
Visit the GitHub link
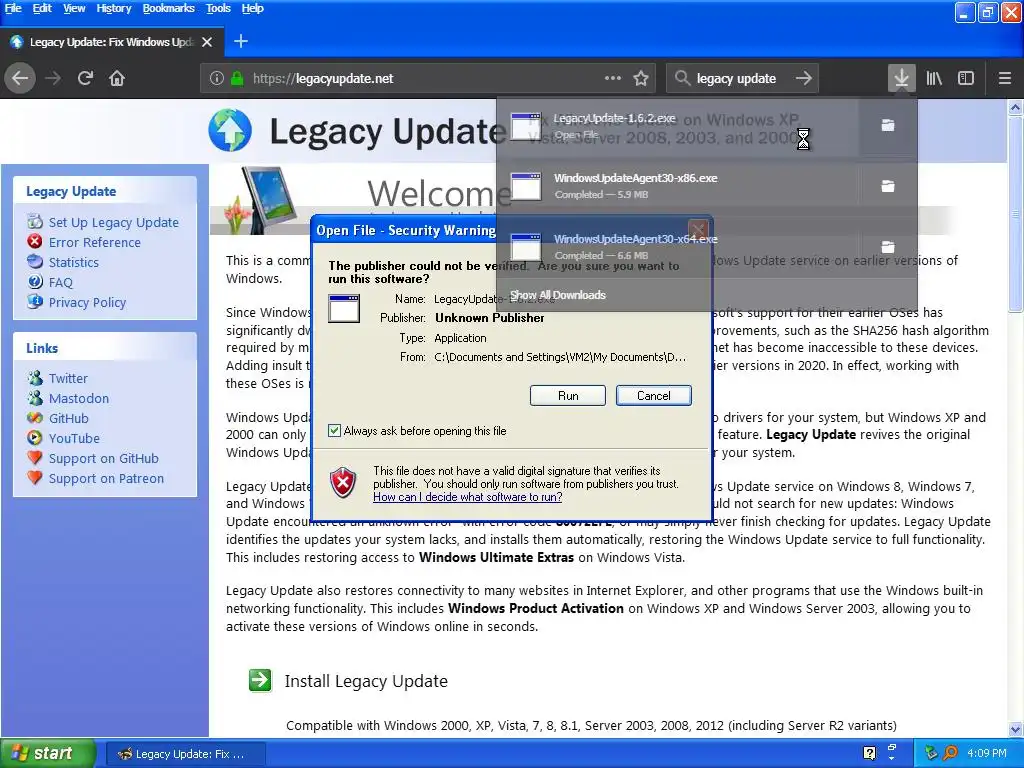click(69, 419)
